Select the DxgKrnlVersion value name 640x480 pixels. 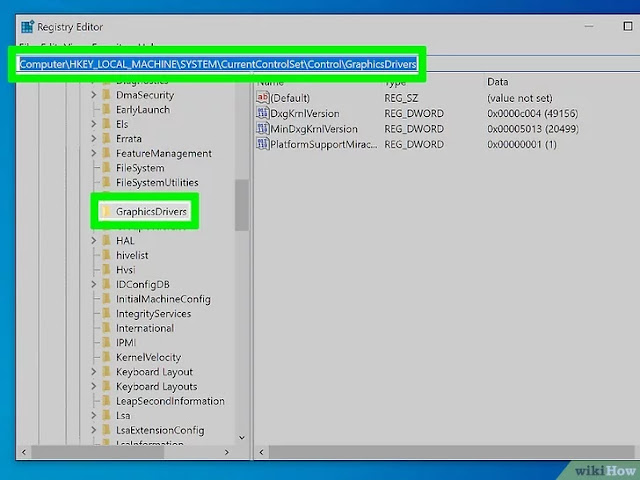tap(305, 113)
